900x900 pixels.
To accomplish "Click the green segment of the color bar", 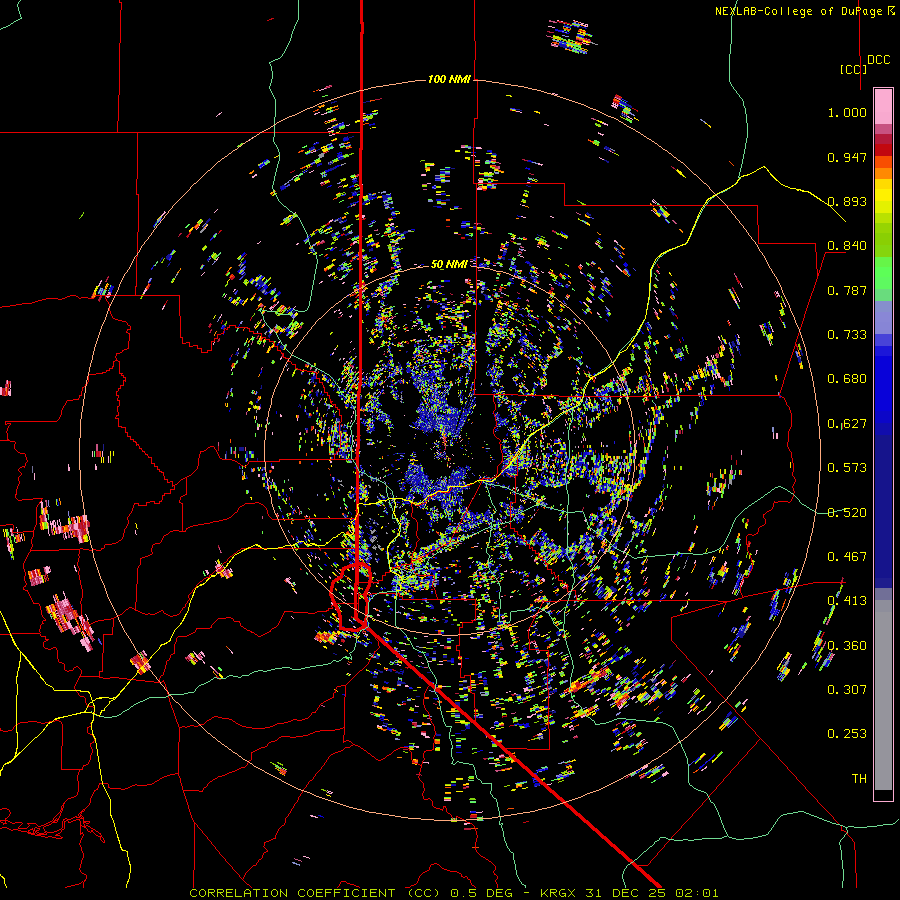I will 883,273.
